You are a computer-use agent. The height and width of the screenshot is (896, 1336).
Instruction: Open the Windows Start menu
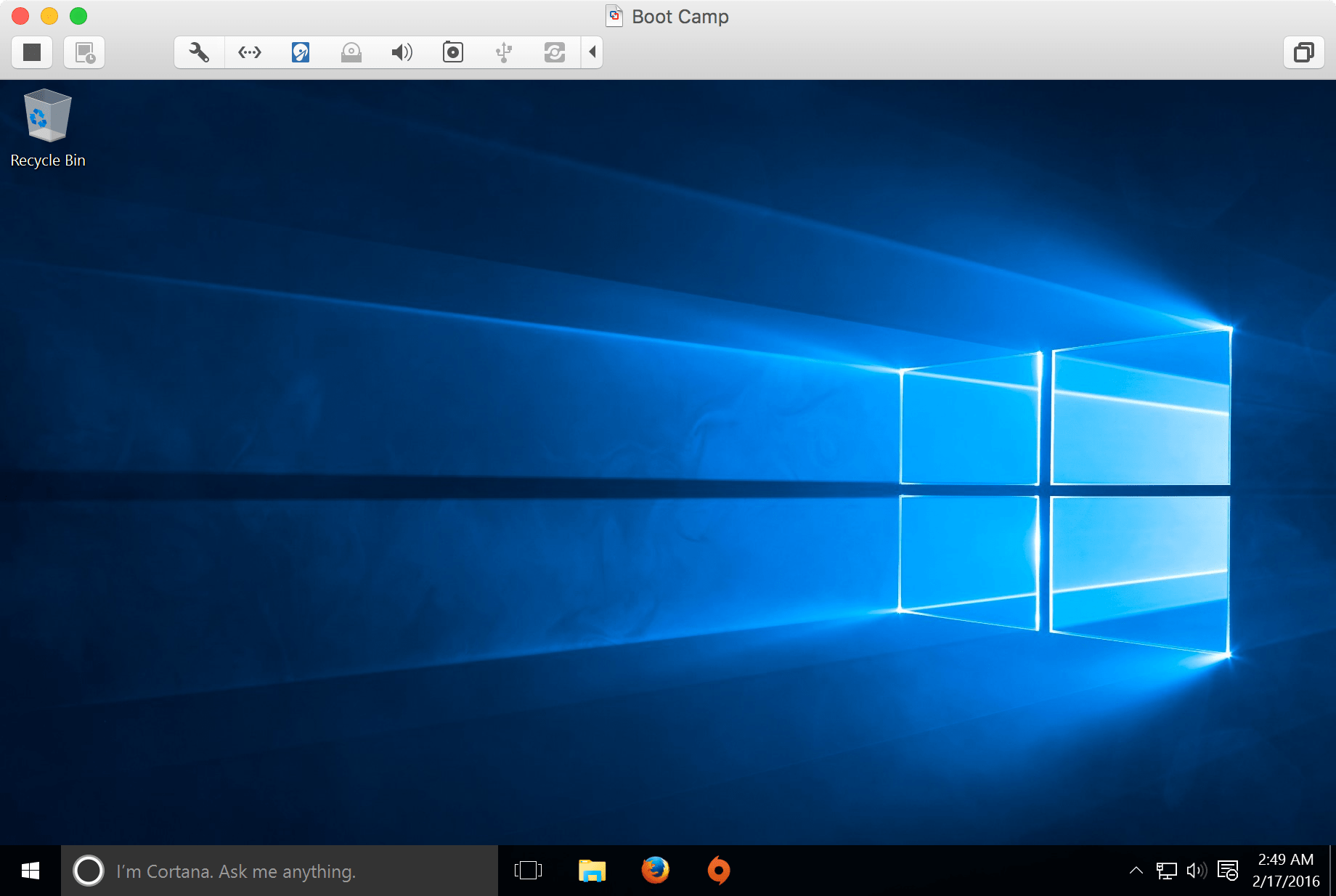(30, 871)
